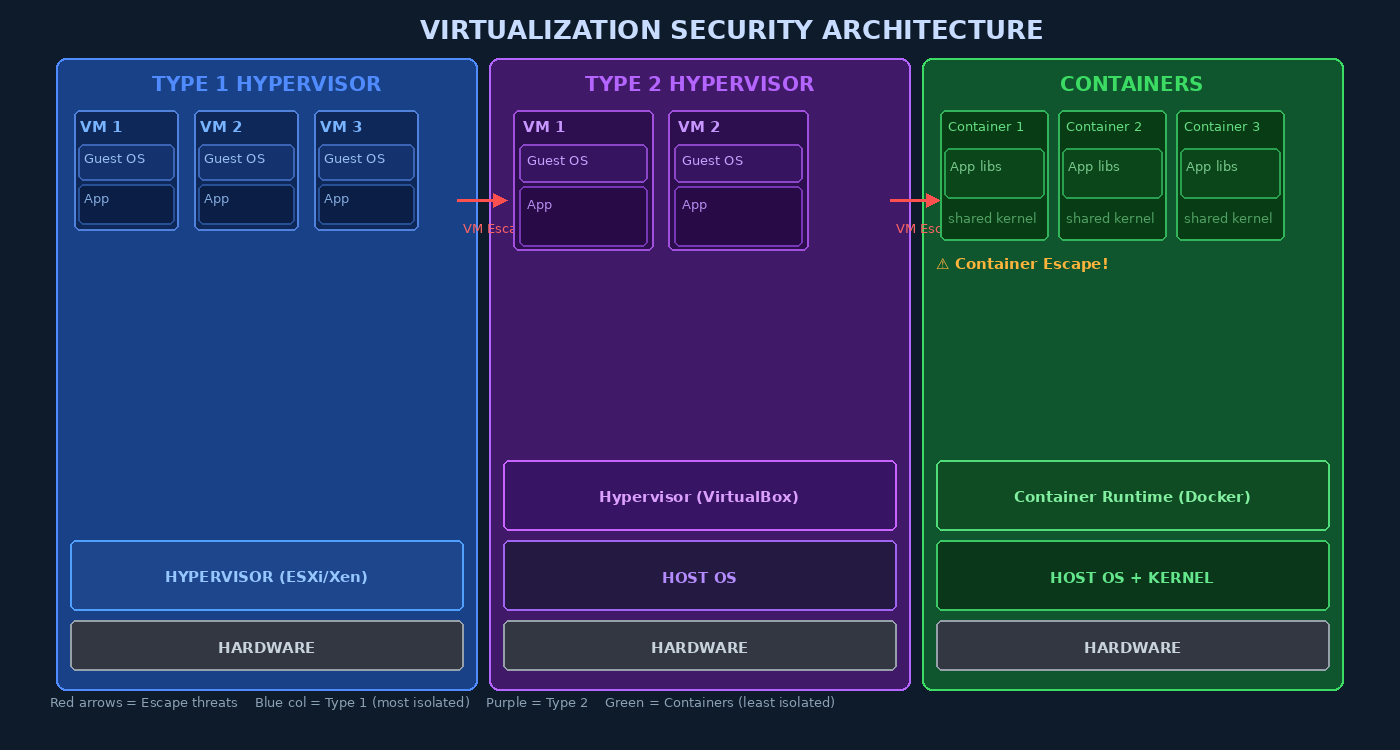Select the red VM Escape arrow near Type 2
Viewport: 1400px width, 750px height.
pos(482,200)
